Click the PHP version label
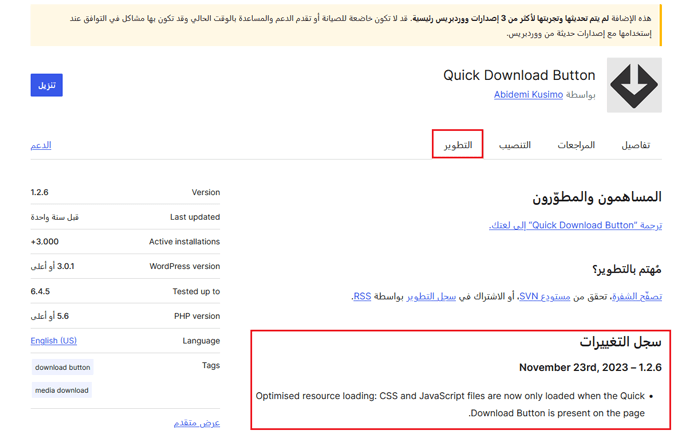This screenshot has height=436, width=700. click(197, 316)
